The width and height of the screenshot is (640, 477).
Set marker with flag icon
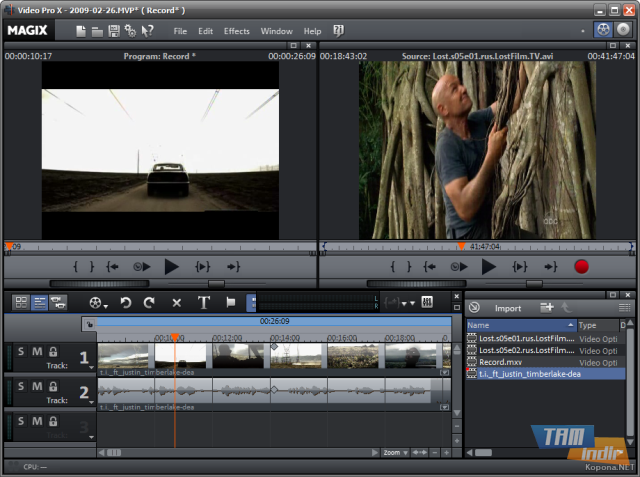coord(231,302)
